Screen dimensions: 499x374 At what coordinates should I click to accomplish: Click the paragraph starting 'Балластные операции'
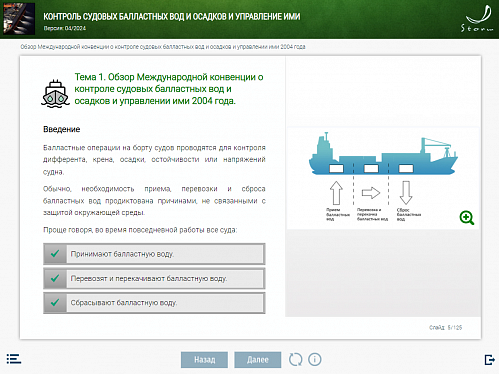pos(154,160)
